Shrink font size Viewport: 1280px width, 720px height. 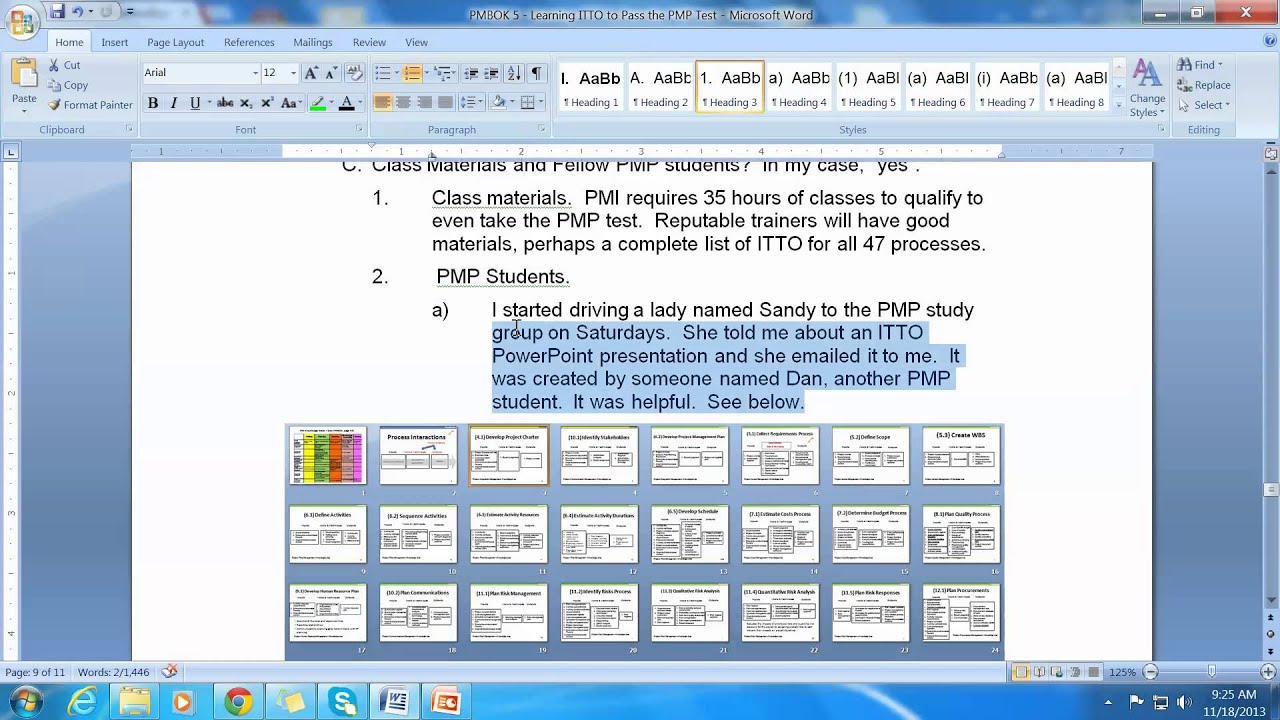coord(331,73)
